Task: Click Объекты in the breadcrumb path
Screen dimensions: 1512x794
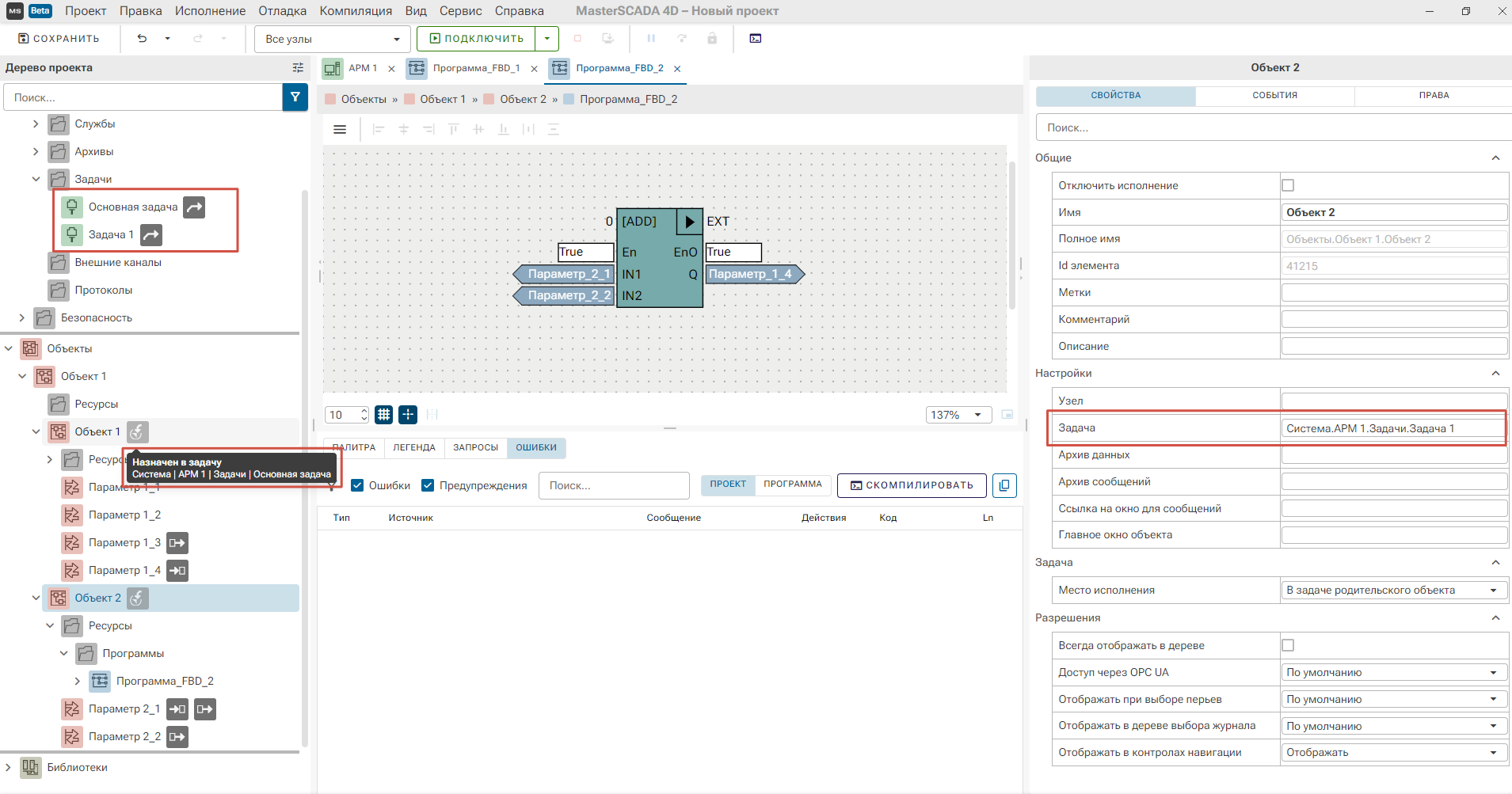Action: click(364, 99)
